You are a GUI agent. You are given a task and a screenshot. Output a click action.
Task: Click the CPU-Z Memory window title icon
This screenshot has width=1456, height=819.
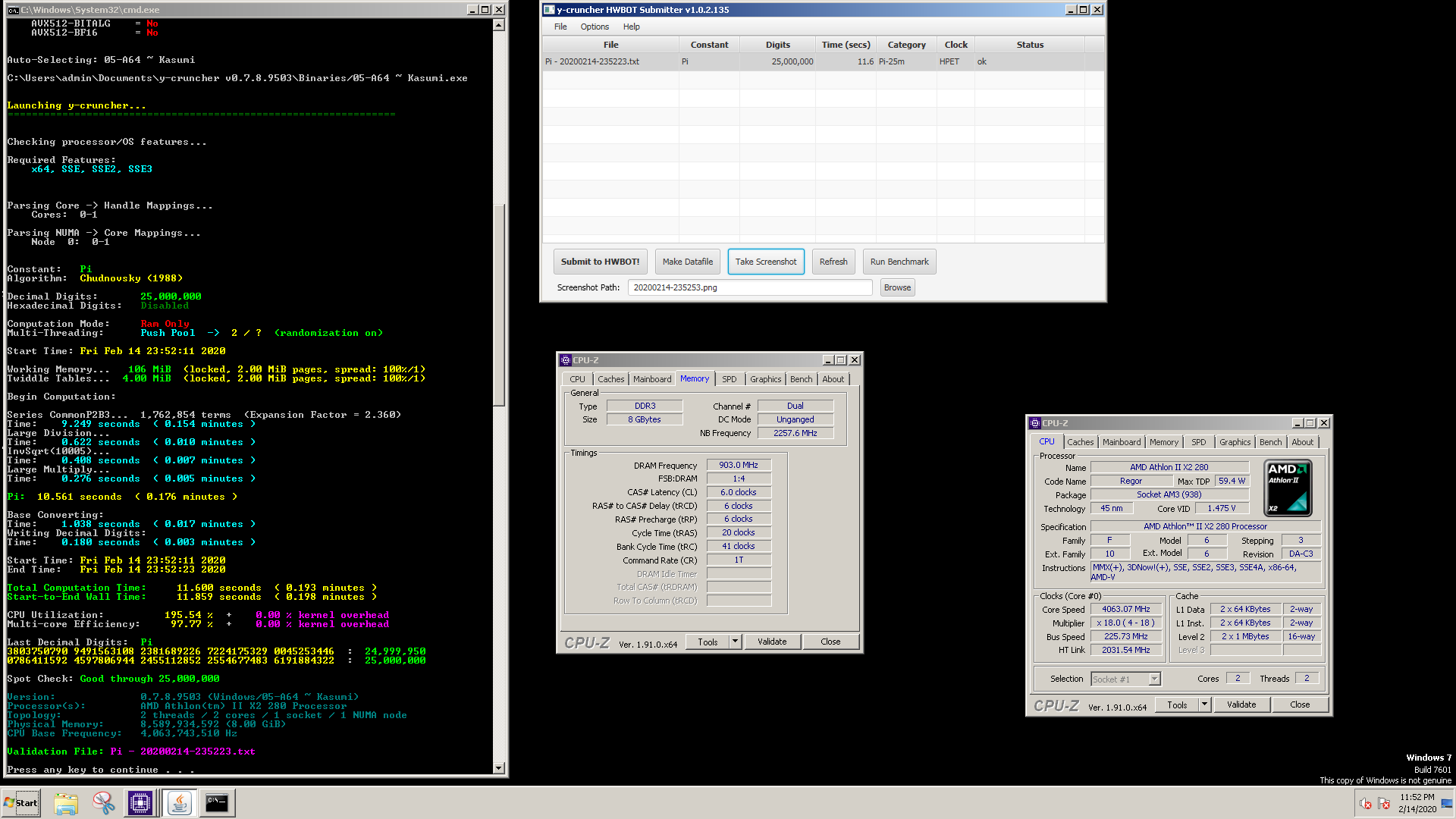pos(565,360)
